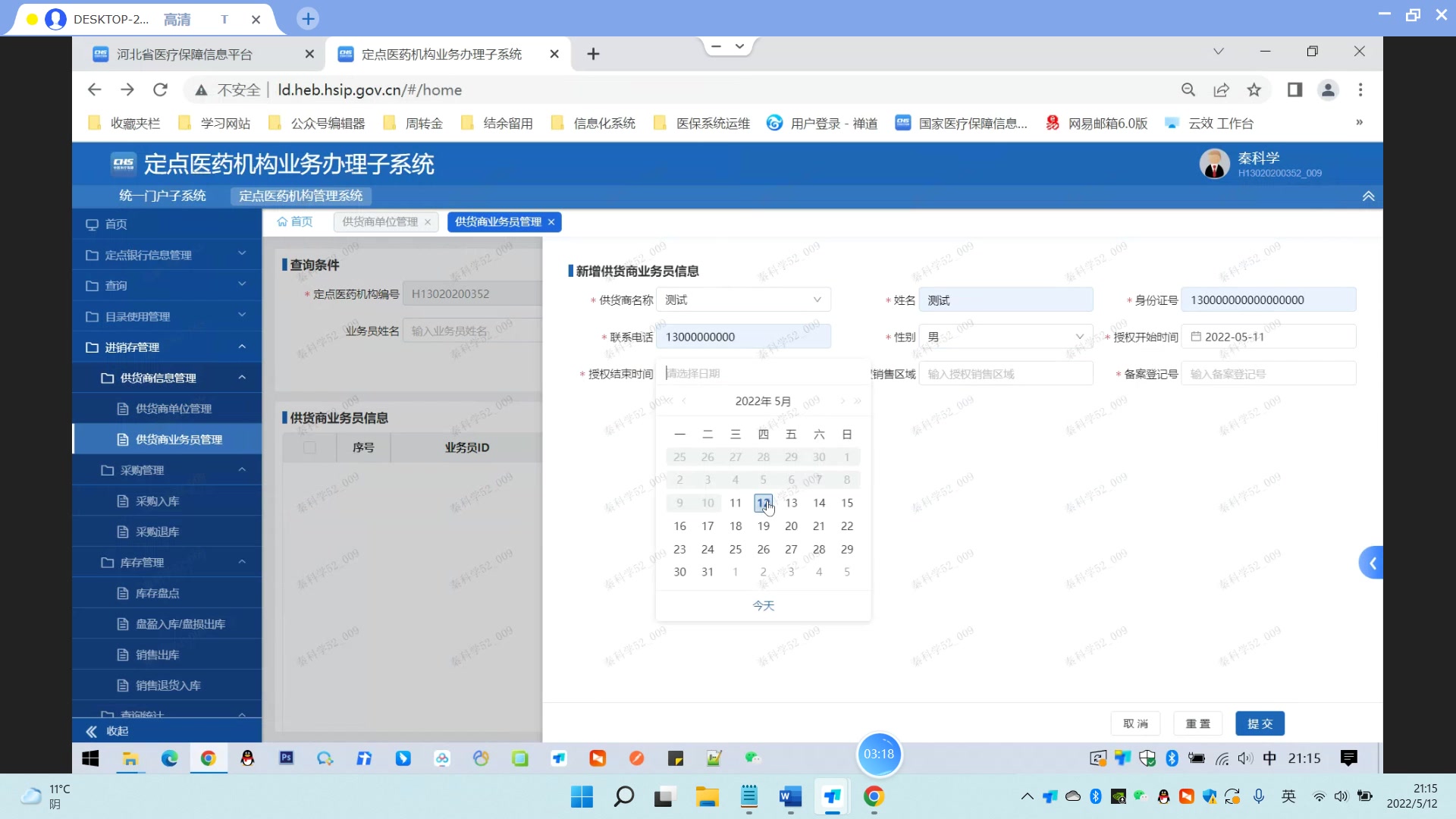The width and height of the screenshot is (1456, 819).
Task: Go to next month in the calendar
Action: tap(842, 401)
